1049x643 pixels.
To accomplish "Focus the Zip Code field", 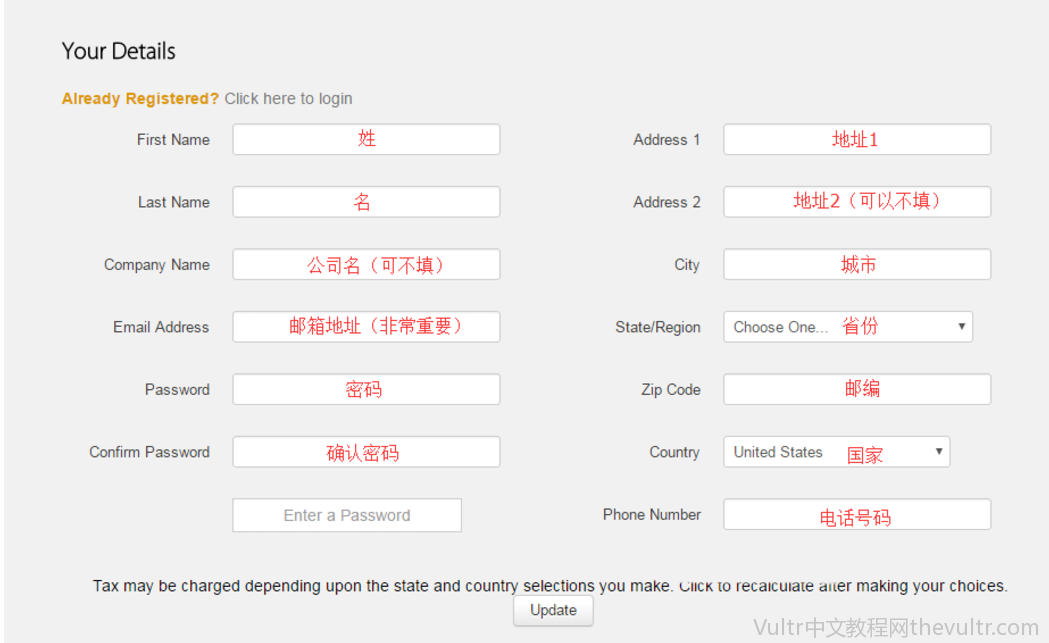I will tap(857, 390).
